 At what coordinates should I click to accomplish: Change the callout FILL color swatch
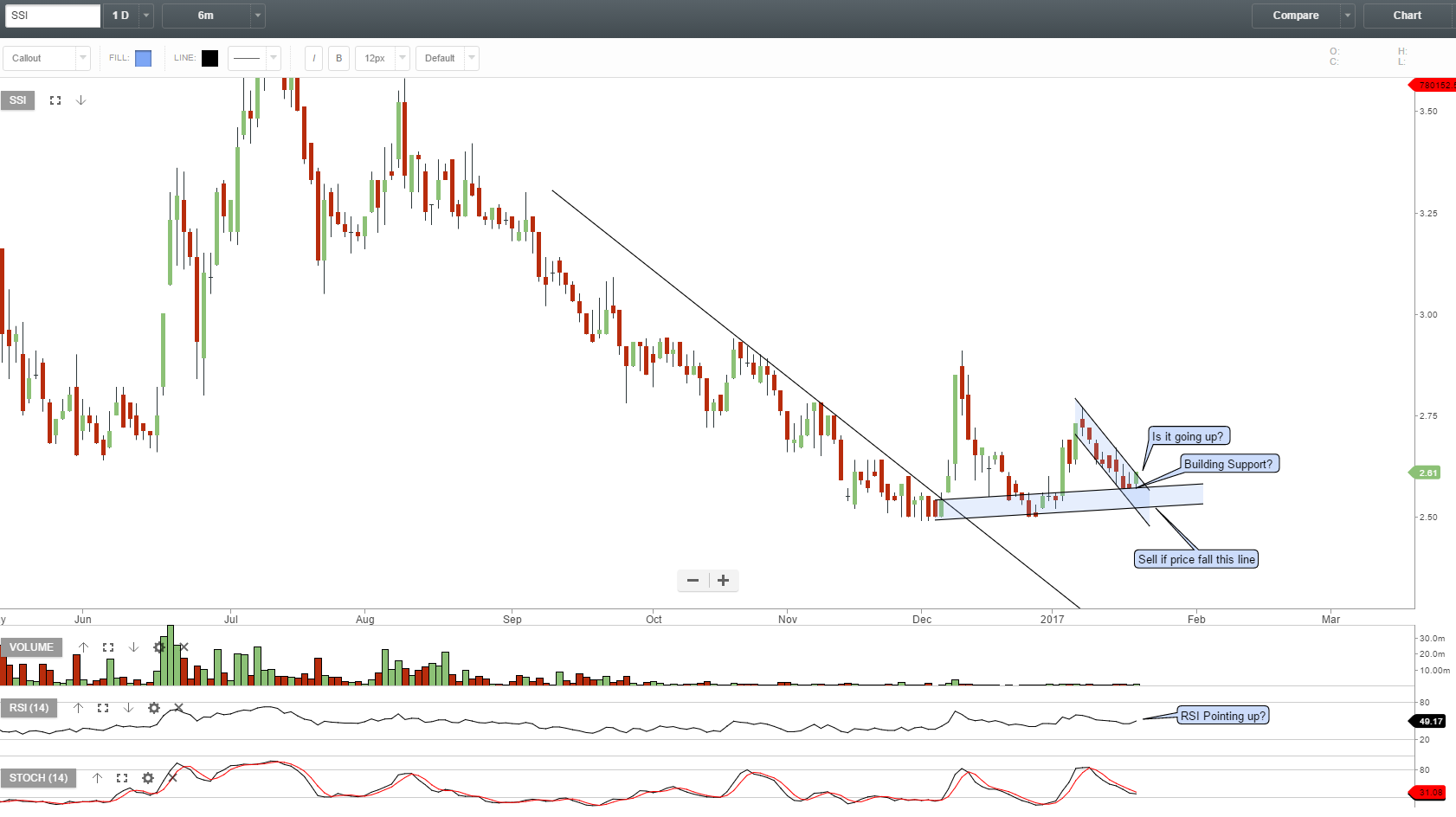144,58
